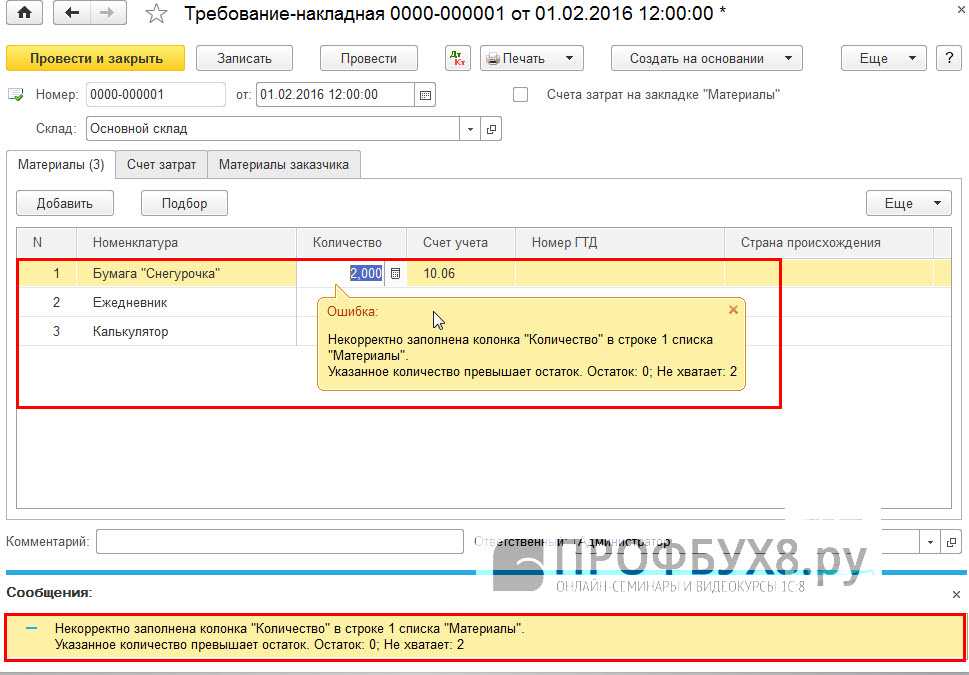Click the Номенклатура column header
This screenshot has width=969, height=675.
[186, 243]
